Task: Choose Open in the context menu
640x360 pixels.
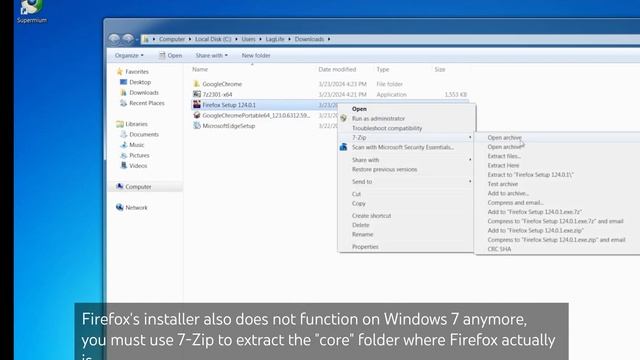Action: click(359, 109)
